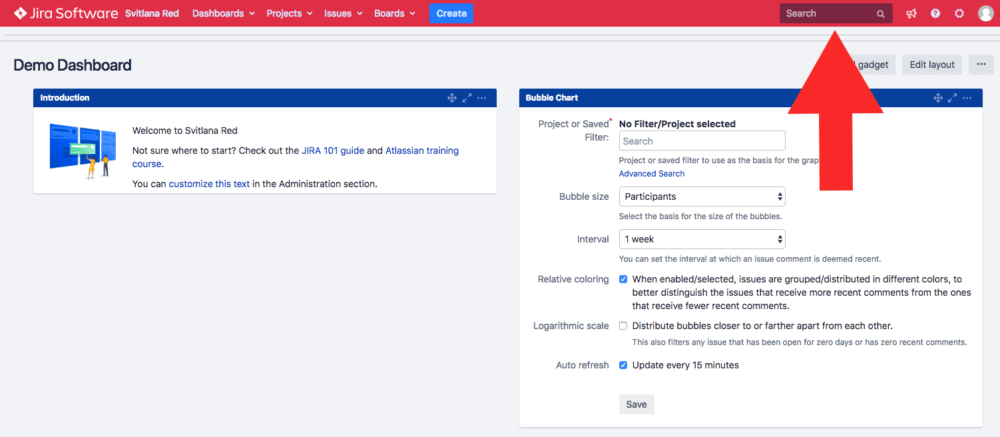This screenshot has width=1000, height=437.
Task: Open the Advanced Search link
Action: click(x=652, y=174)
